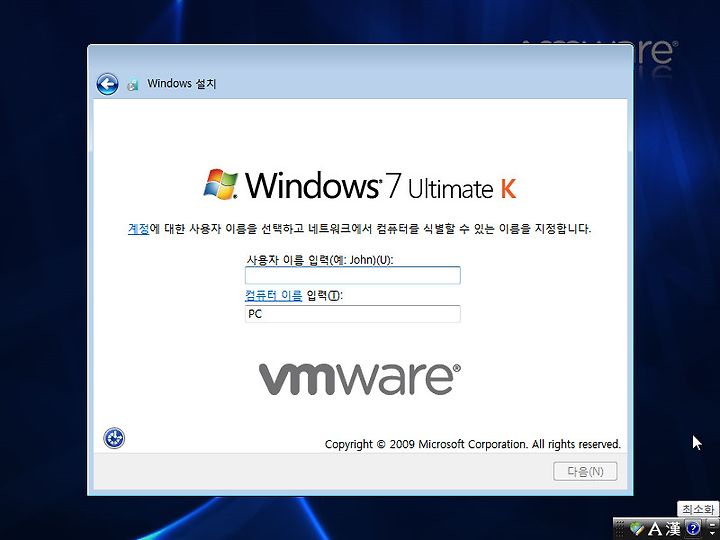
Task: Click the Copyright © 2009 Microsoft Corporation text
Action: pyautogui.click(x=472, y=444)
